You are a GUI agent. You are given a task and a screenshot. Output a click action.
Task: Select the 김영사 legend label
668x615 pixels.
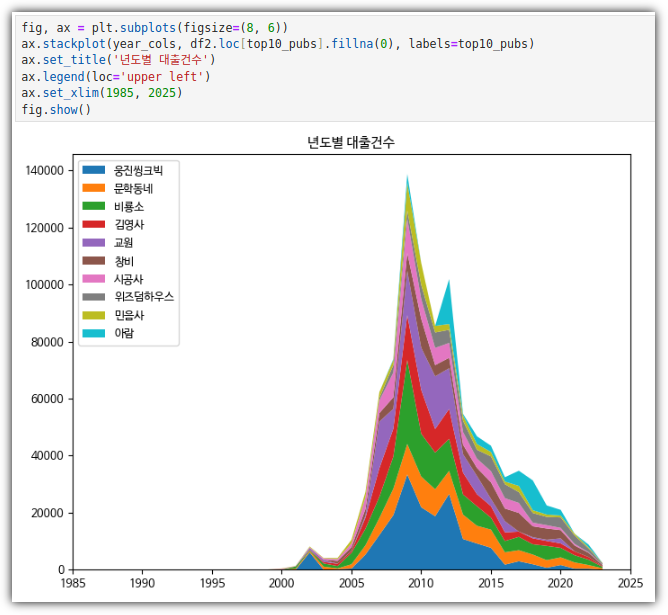pos(129,224)
